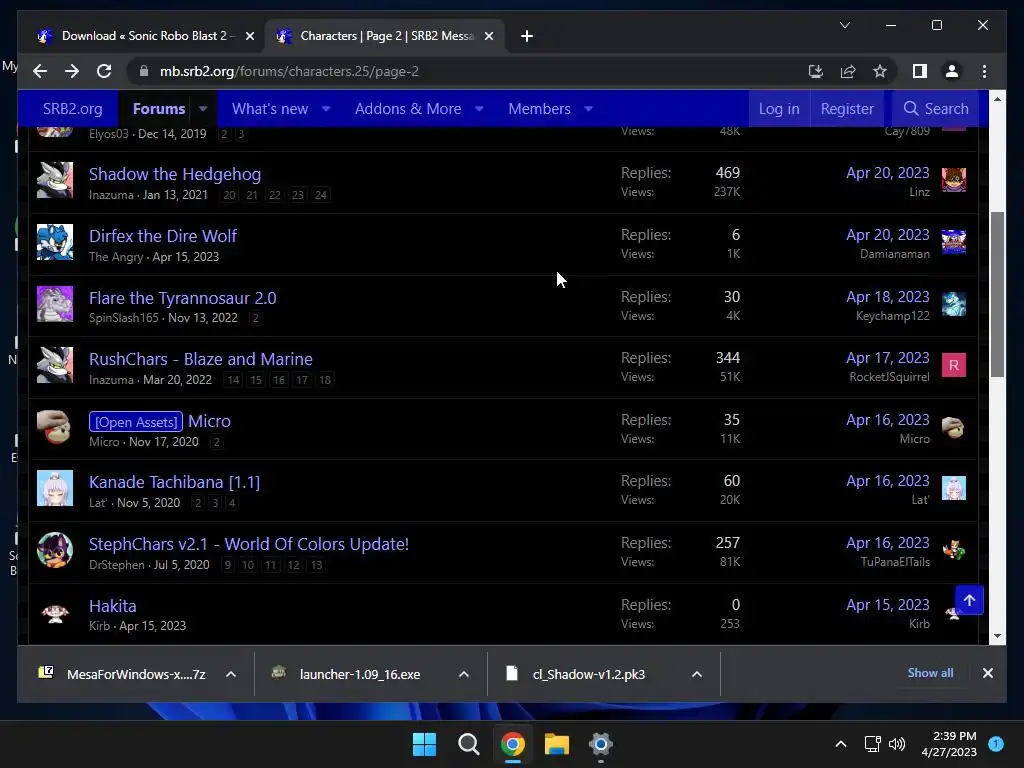Open What's new in nav bar
This screenshot has height=768, width=1024.
click(x=270, y=108)
